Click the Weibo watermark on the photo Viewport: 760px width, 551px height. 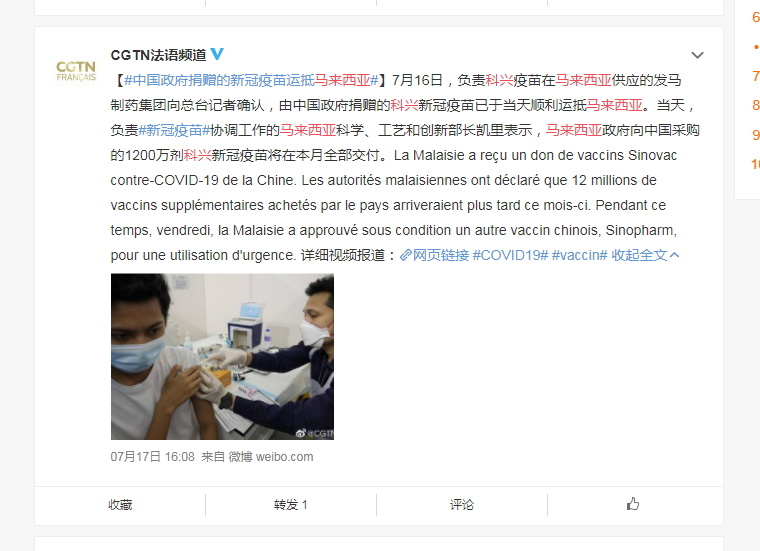(315, 433)
